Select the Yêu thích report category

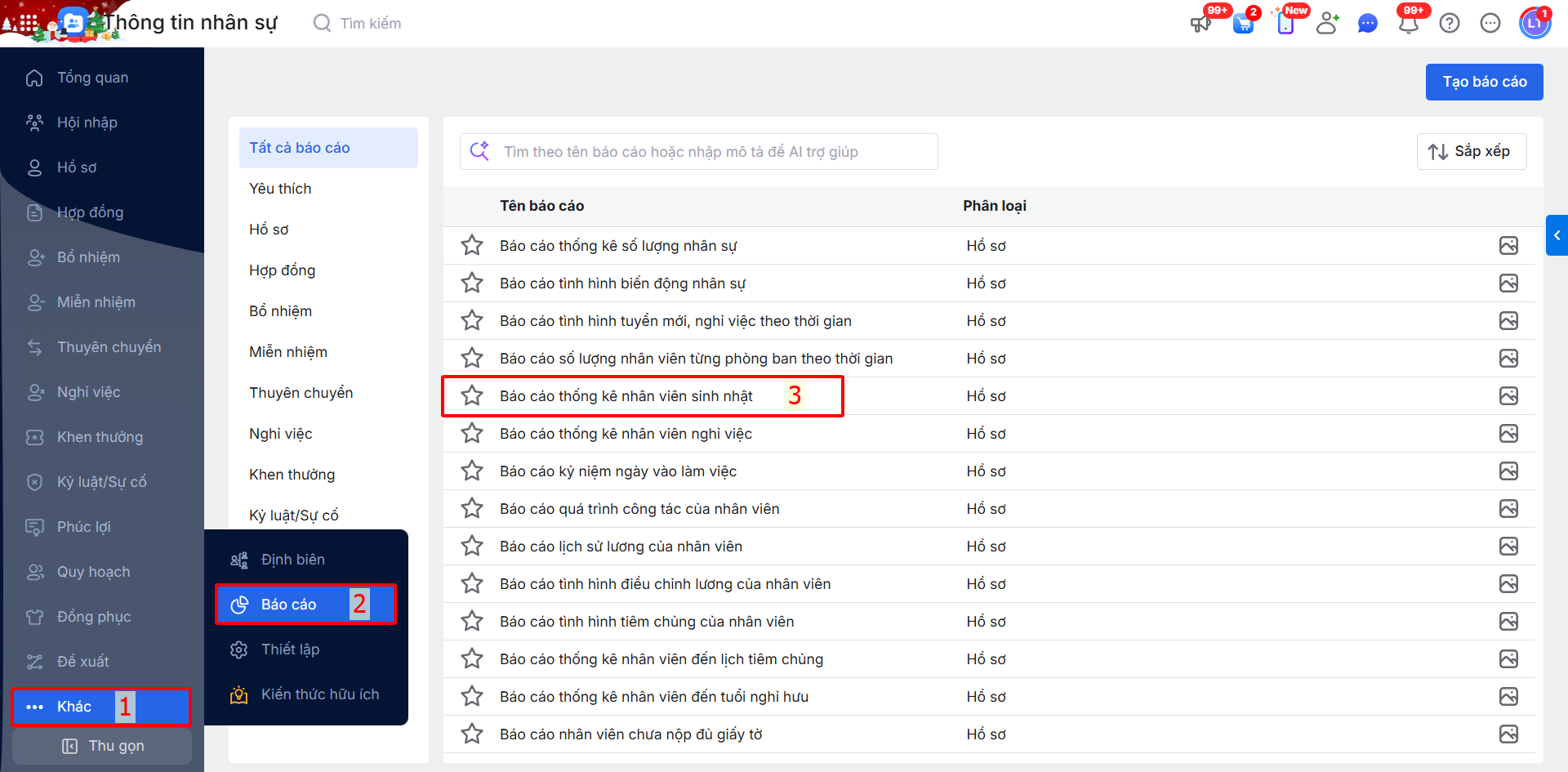pos(280,189)
